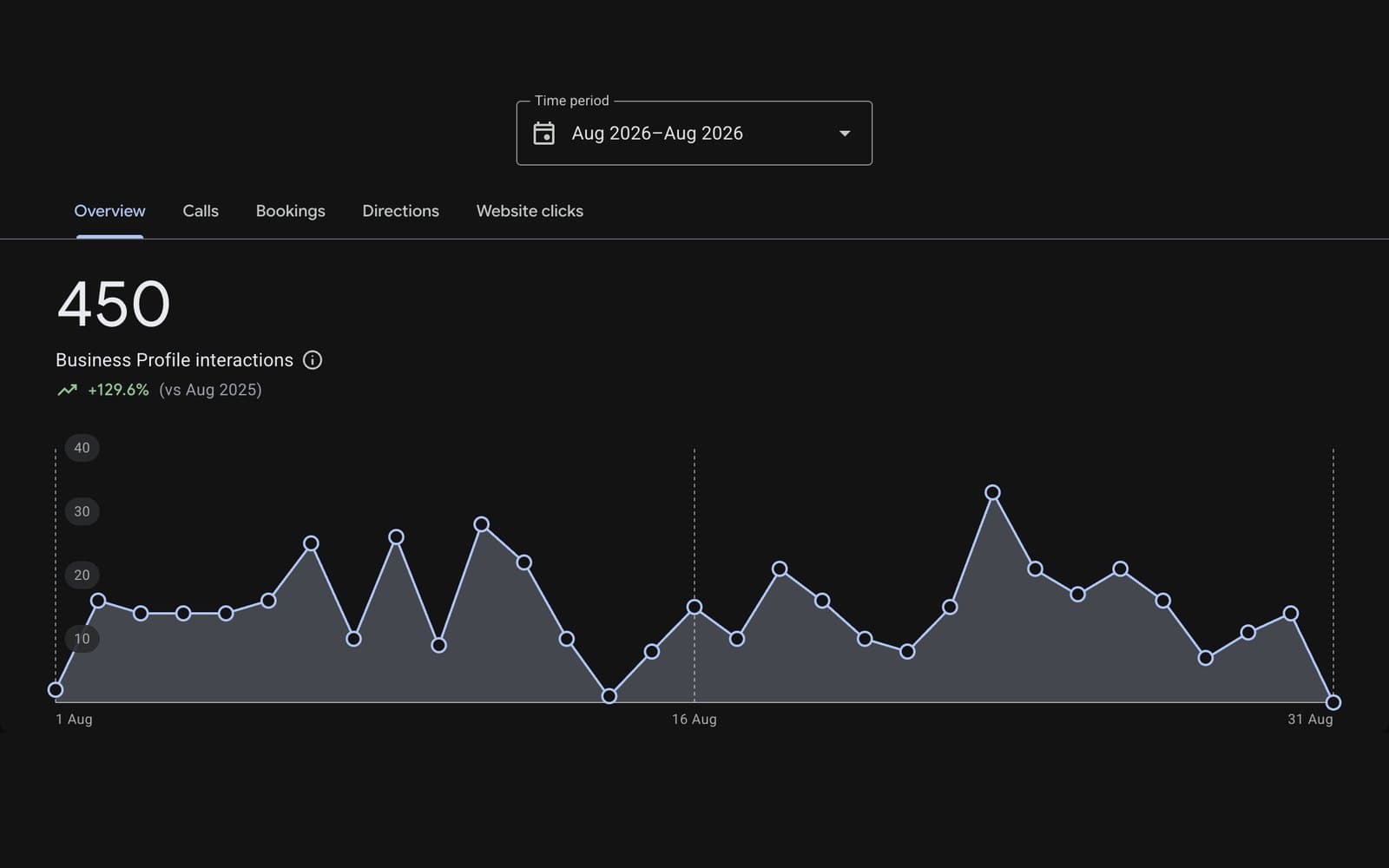The width and height of the screenshot is (1389, 868).
Task: Select the first data point at 1 Aug
Action: tap(56, 690)
